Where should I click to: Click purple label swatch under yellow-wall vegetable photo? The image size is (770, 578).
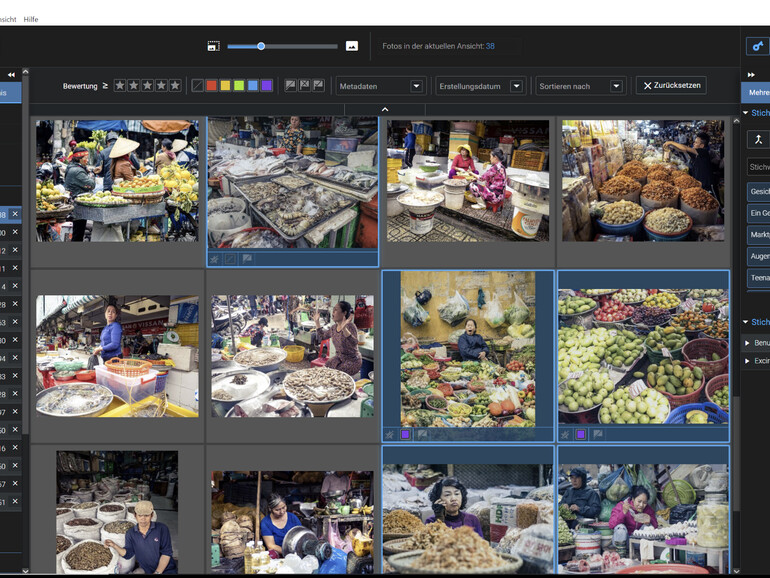click(405, 434)
